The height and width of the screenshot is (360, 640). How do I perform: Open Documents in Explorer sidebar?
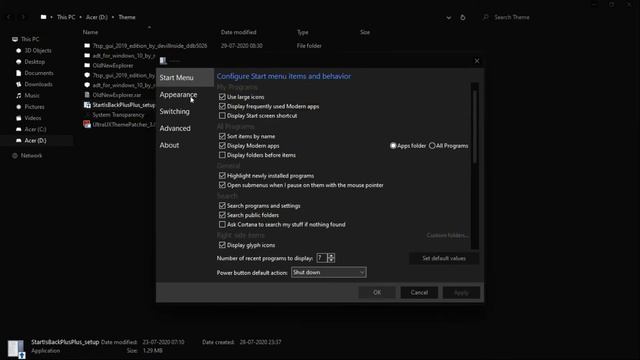(39, 73)
